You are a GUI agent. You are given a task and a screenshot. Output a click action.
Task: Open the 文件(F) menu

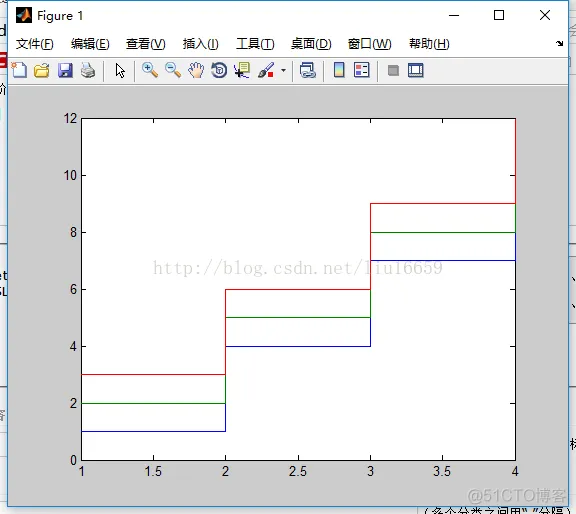[35, 44]
